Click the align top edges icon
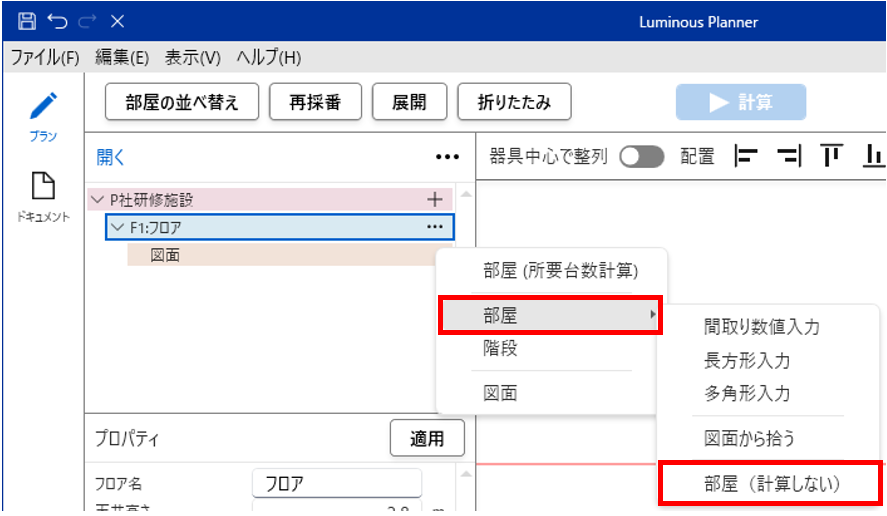The width and height of the screenshot is (887, 516). point(831,156)
